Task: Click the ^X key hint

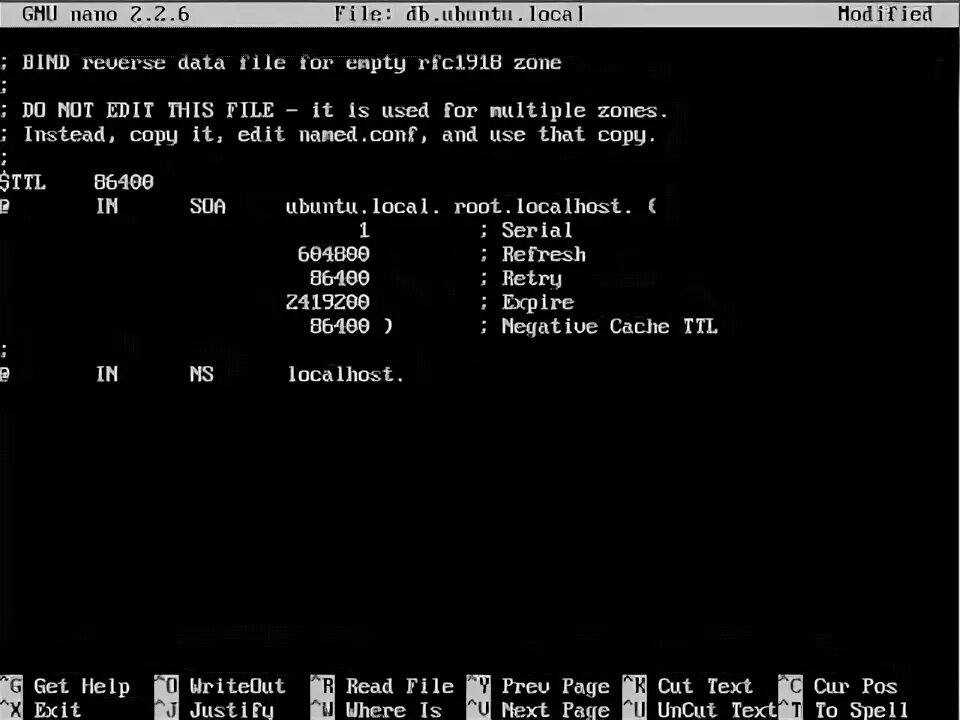Action: click(x=11, y=710)
